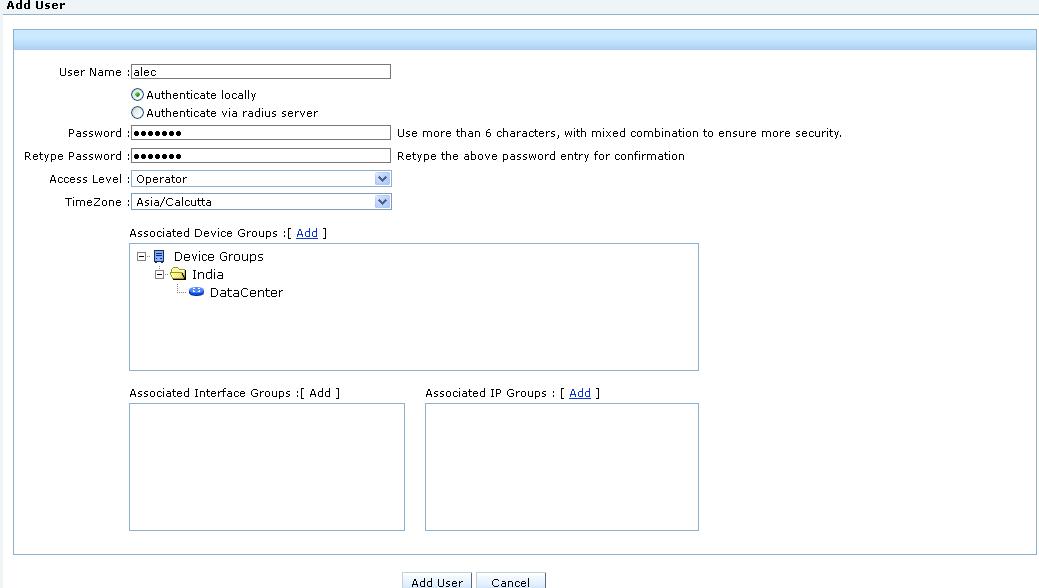The width and height of the screenshot is (1039, 588).
Task: Click into the Password field
Action: [x=260, y=133]
